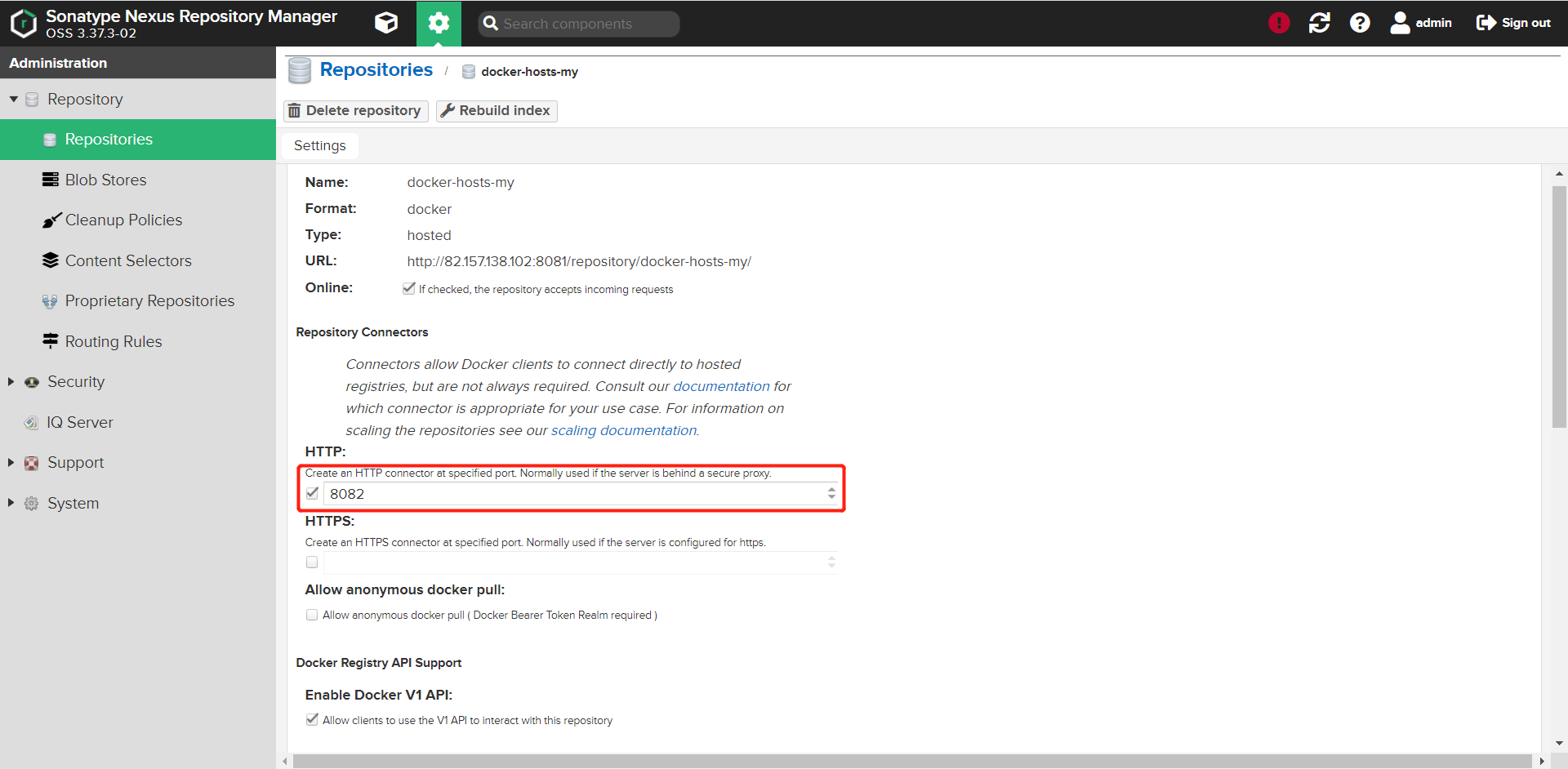
Task: Toggle the Enable Docker V1 API checkbox
Action: (312, 719)
